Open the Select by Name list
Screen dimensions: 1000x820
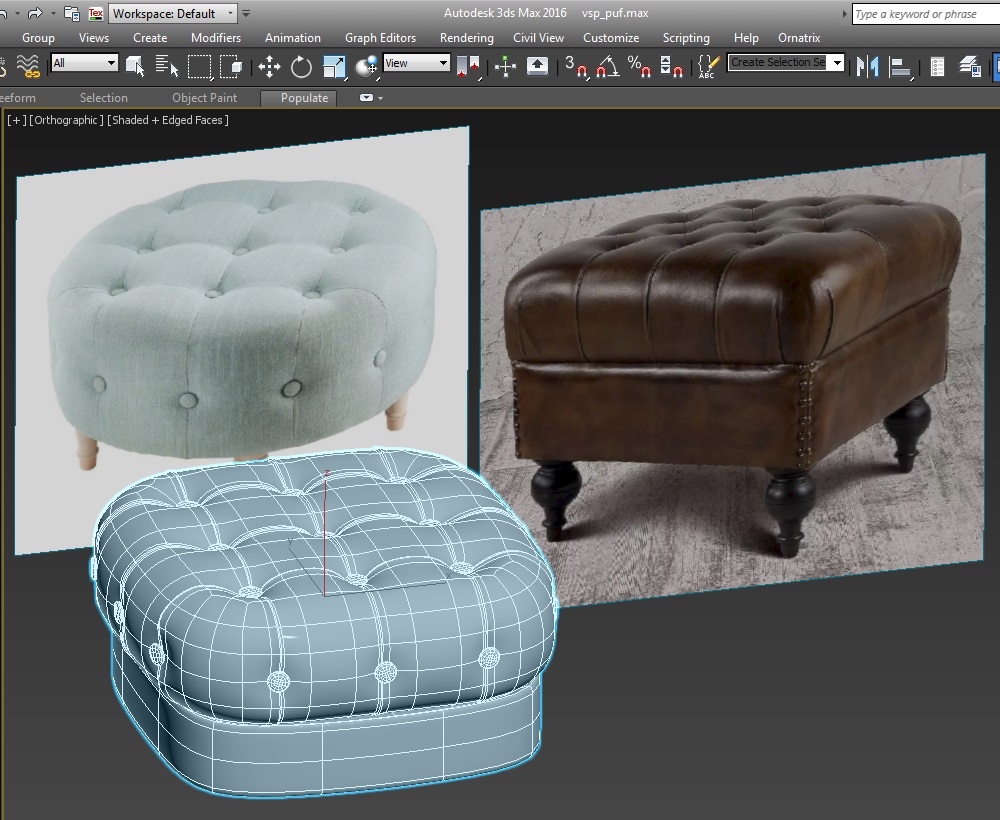pos(166,67)
